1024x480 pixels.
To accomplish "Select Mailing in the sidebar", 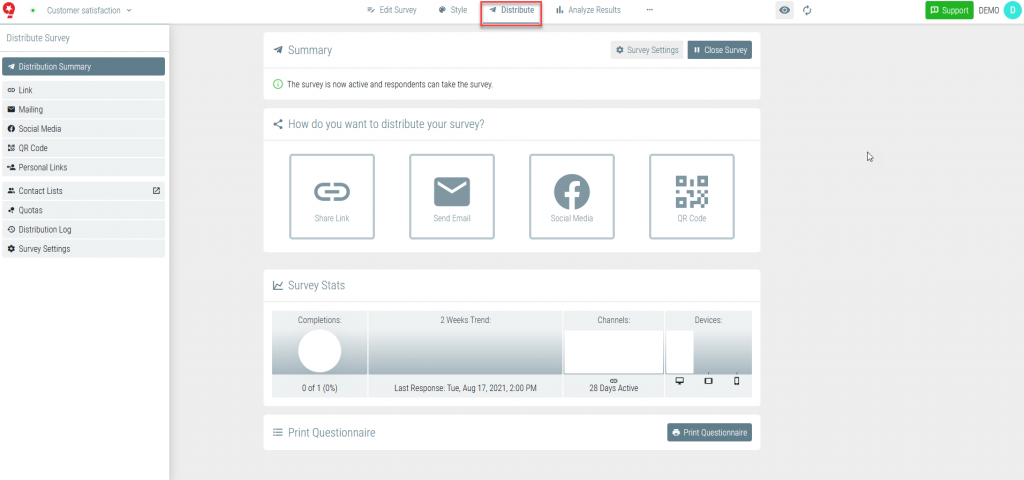I will pyautogui.click(x=31, y=109).
